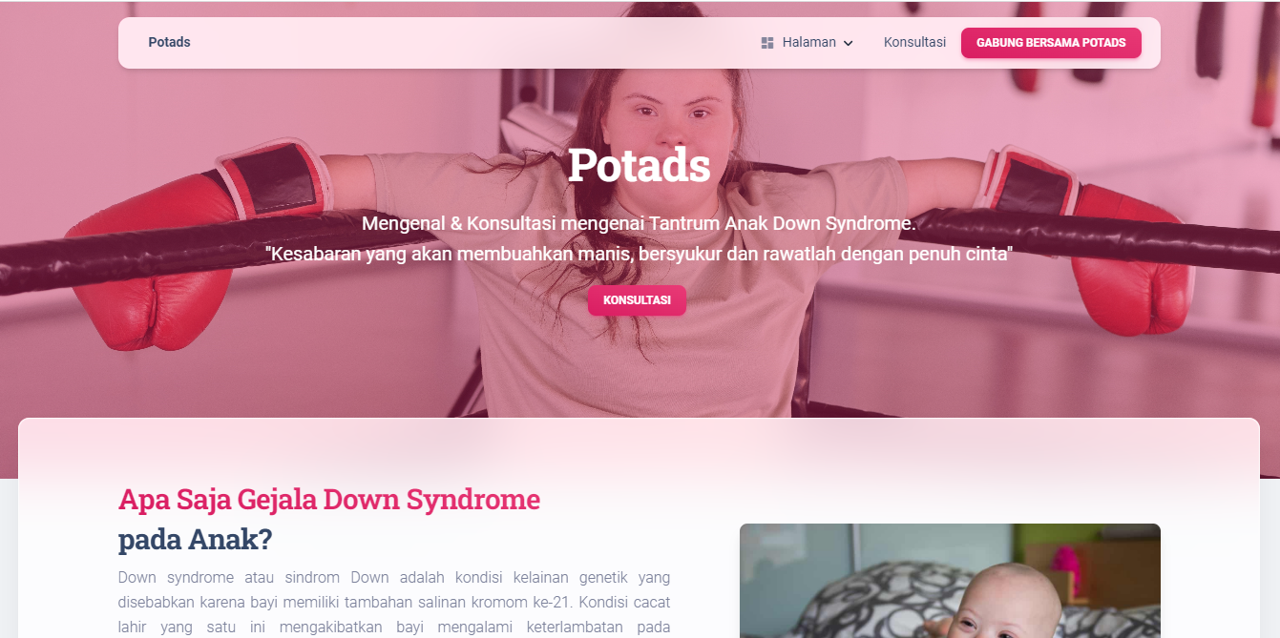Viewport: 1280px width, 638px height.
Task: Click the 'Apa Saja Gejala Down Syndrome' heading
Action: (x=329, y=498)
